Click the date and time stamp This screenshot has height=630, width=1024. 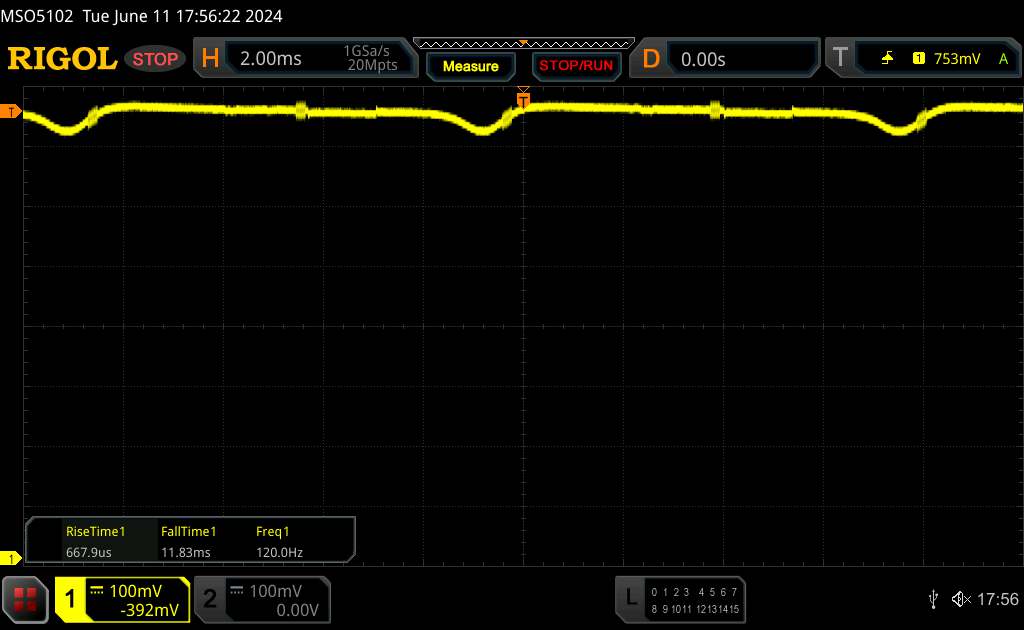[182, 16]
